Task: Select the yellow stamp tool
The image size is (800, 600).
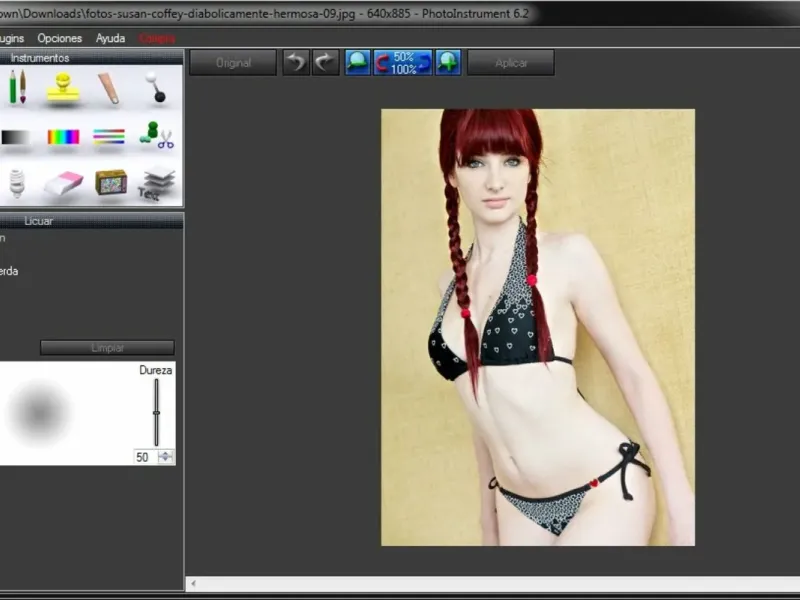Action: pyautogui.click(x=63, y=89)
